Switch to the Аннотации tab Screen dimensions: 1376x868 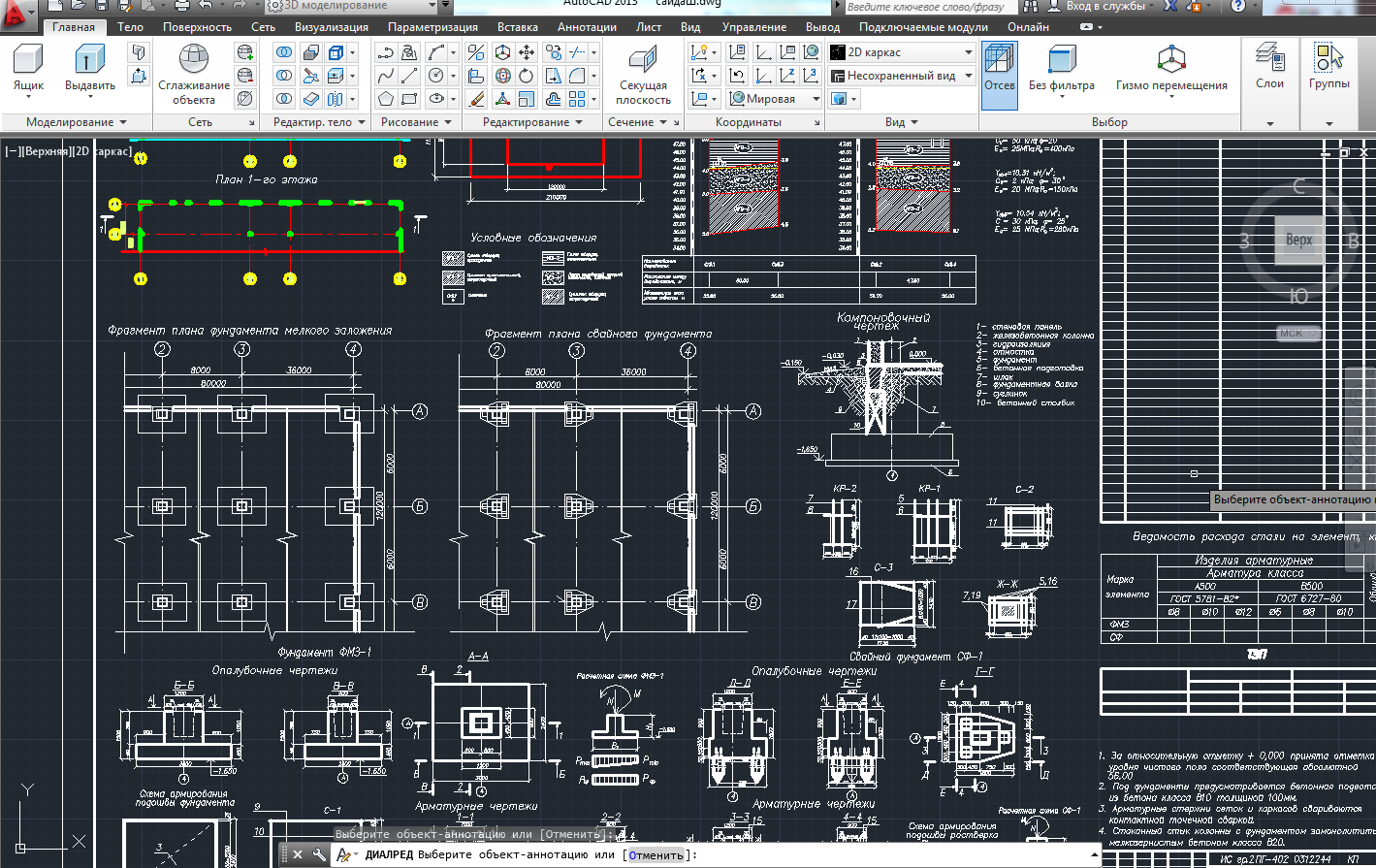[587, 27]
